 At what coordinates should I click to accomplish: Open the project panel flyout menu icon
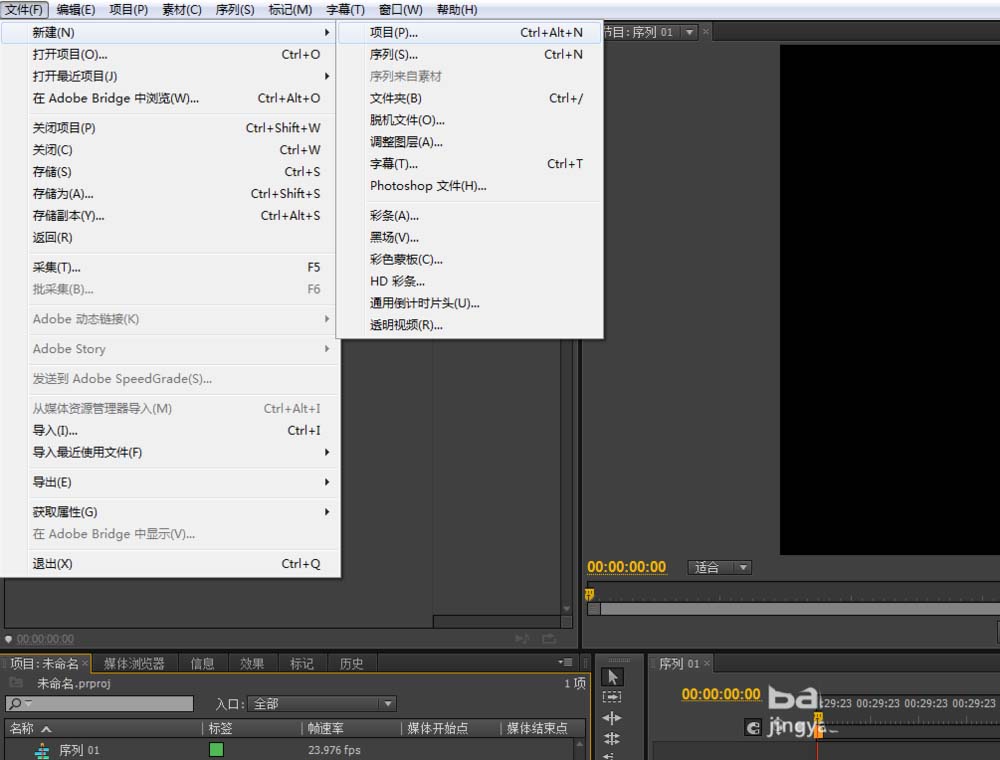(x=565, y=662)
